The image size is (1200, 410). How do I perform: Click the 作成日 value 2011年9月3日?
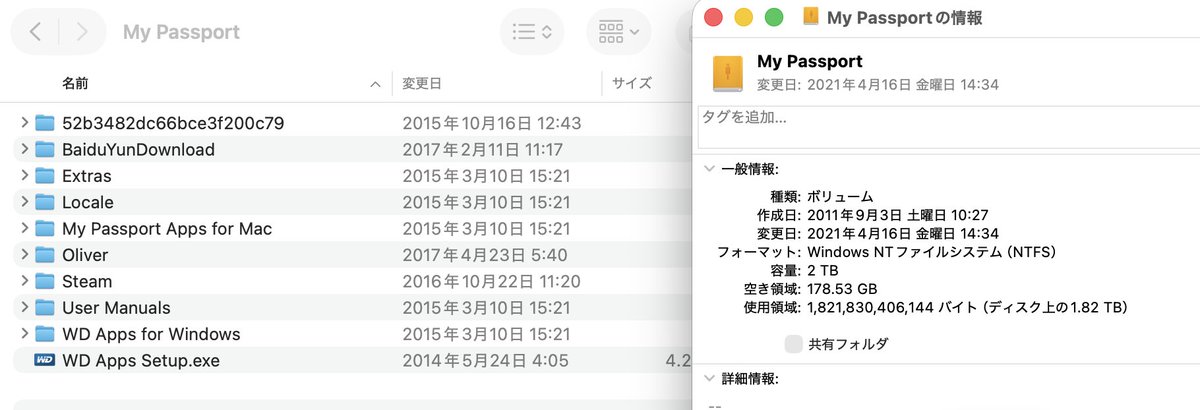pyautogui.click(x=898, y=215)
